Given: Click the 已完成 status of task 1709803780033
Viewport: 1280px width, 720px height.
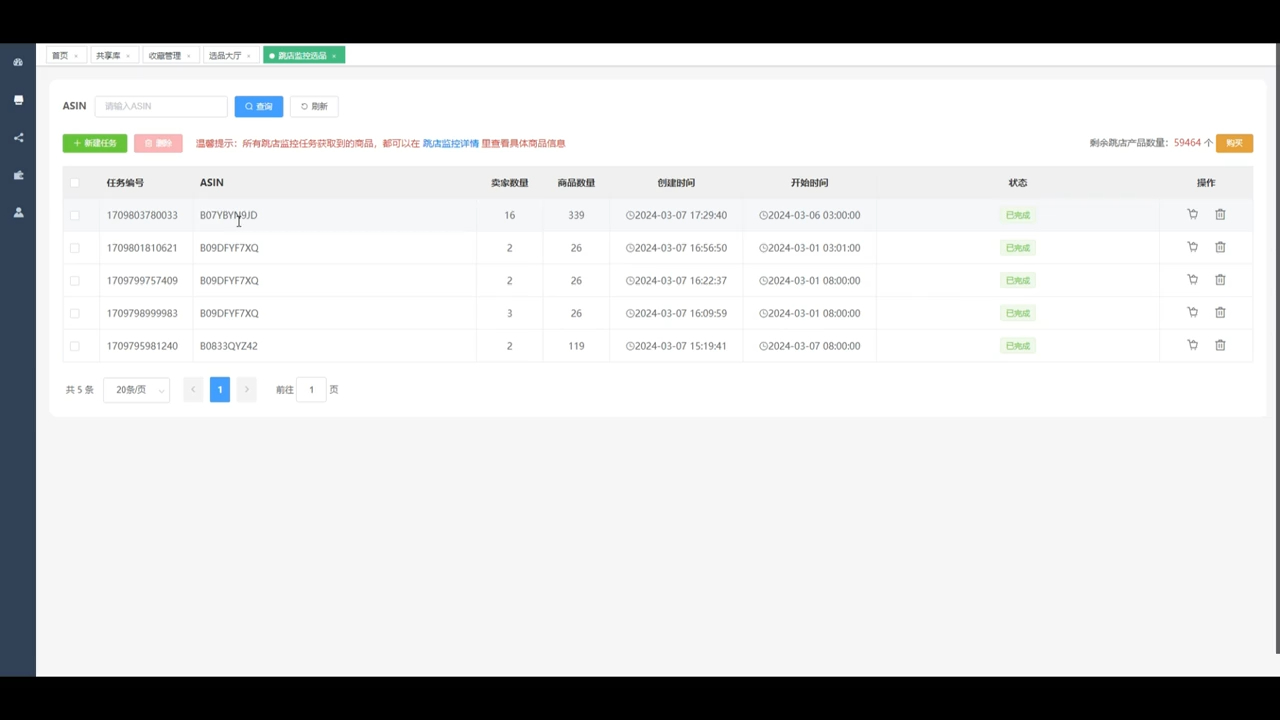Looking at the screenshot, I should click(x=1018, y=215).
